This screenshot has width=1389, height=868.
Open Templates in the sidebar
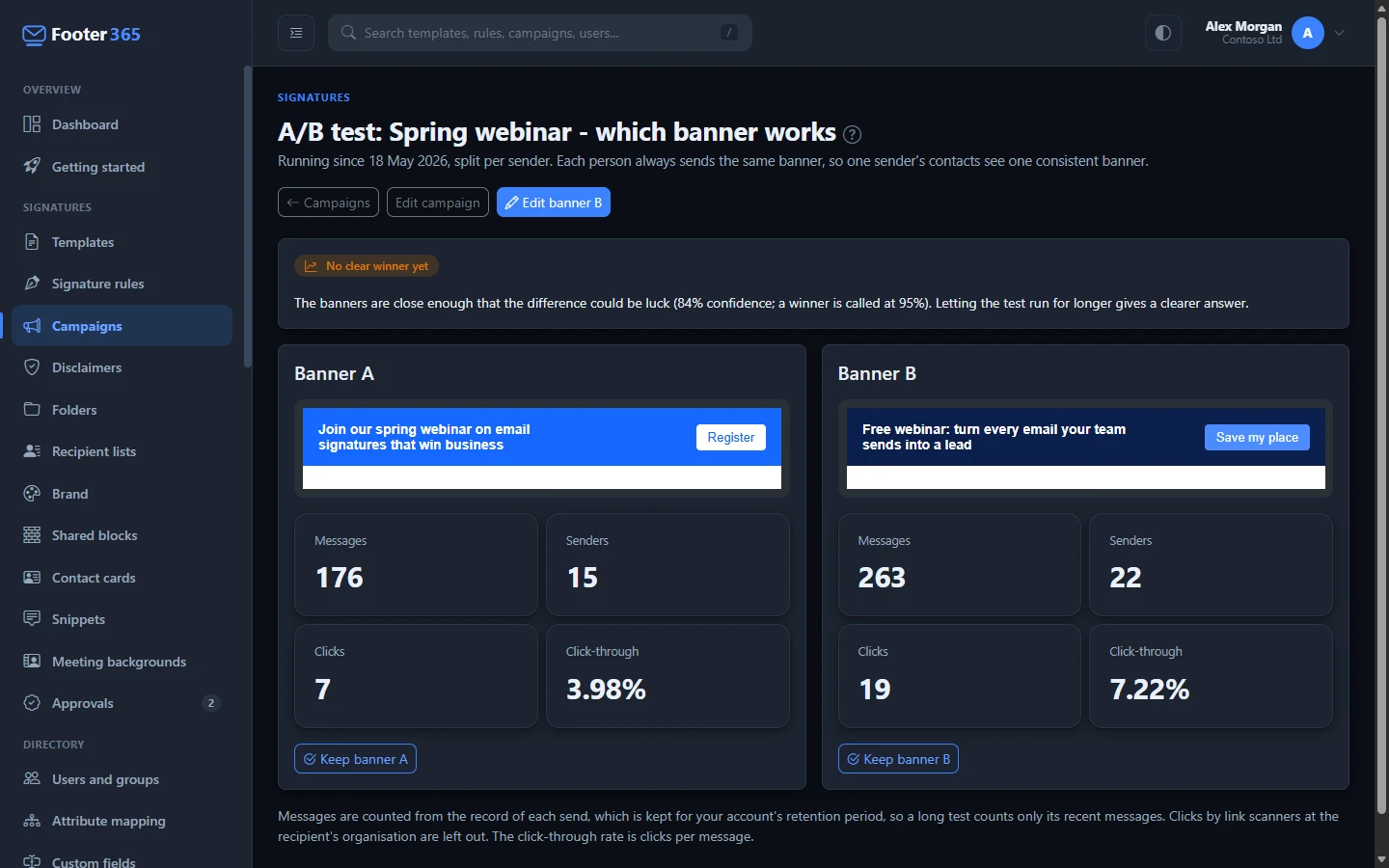(x=123, y=242)
